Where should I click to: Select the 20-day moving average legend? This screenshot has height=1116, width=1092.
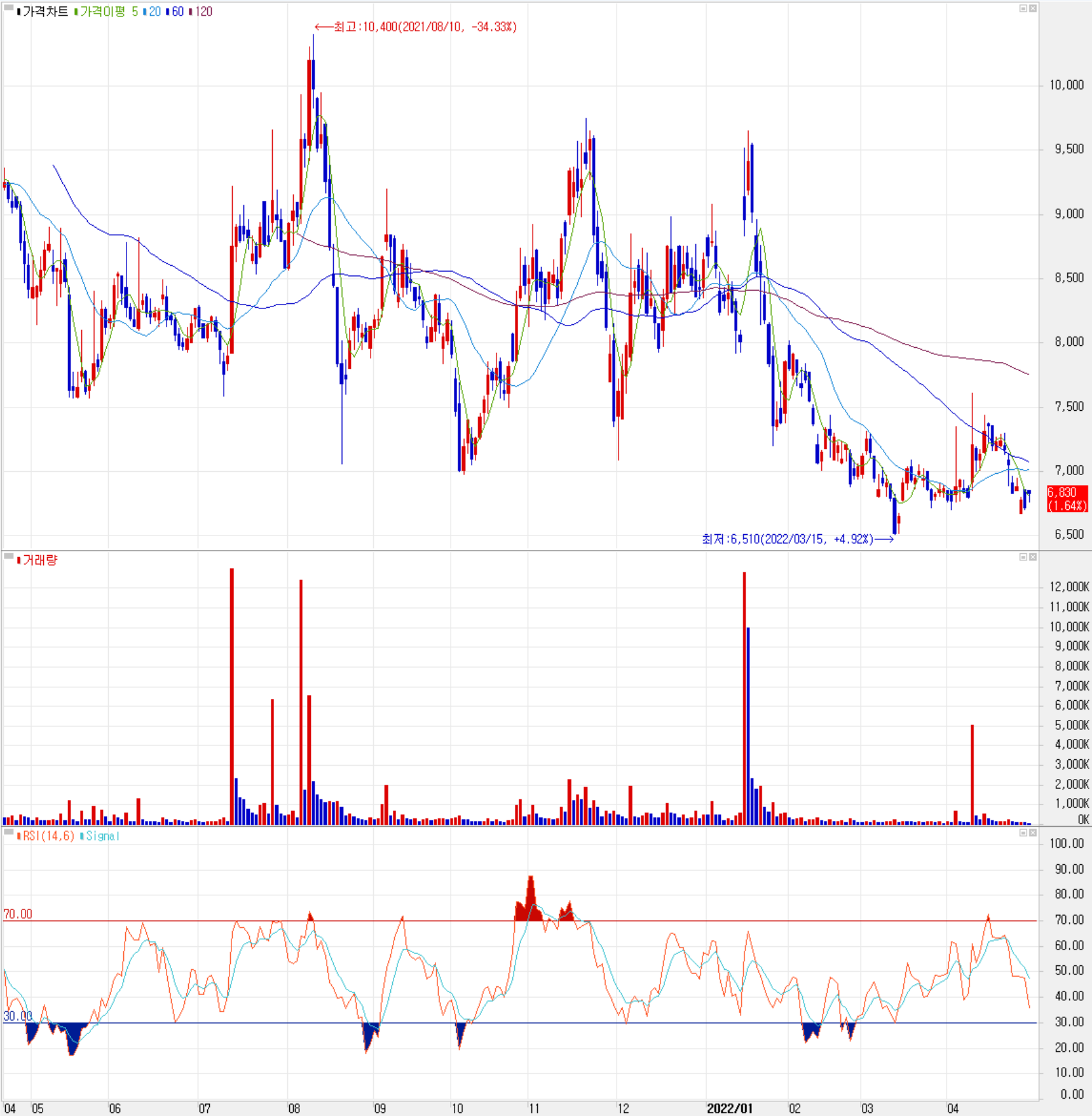point(152,11)
